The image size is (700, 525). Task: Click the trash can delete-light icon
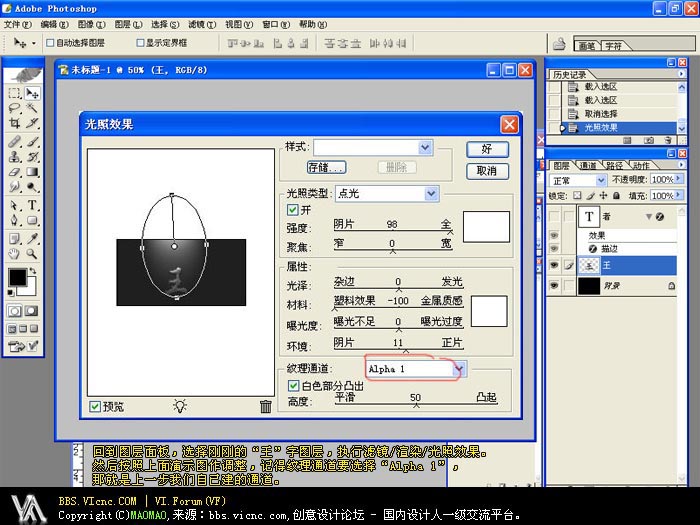[x=265, y=406]
